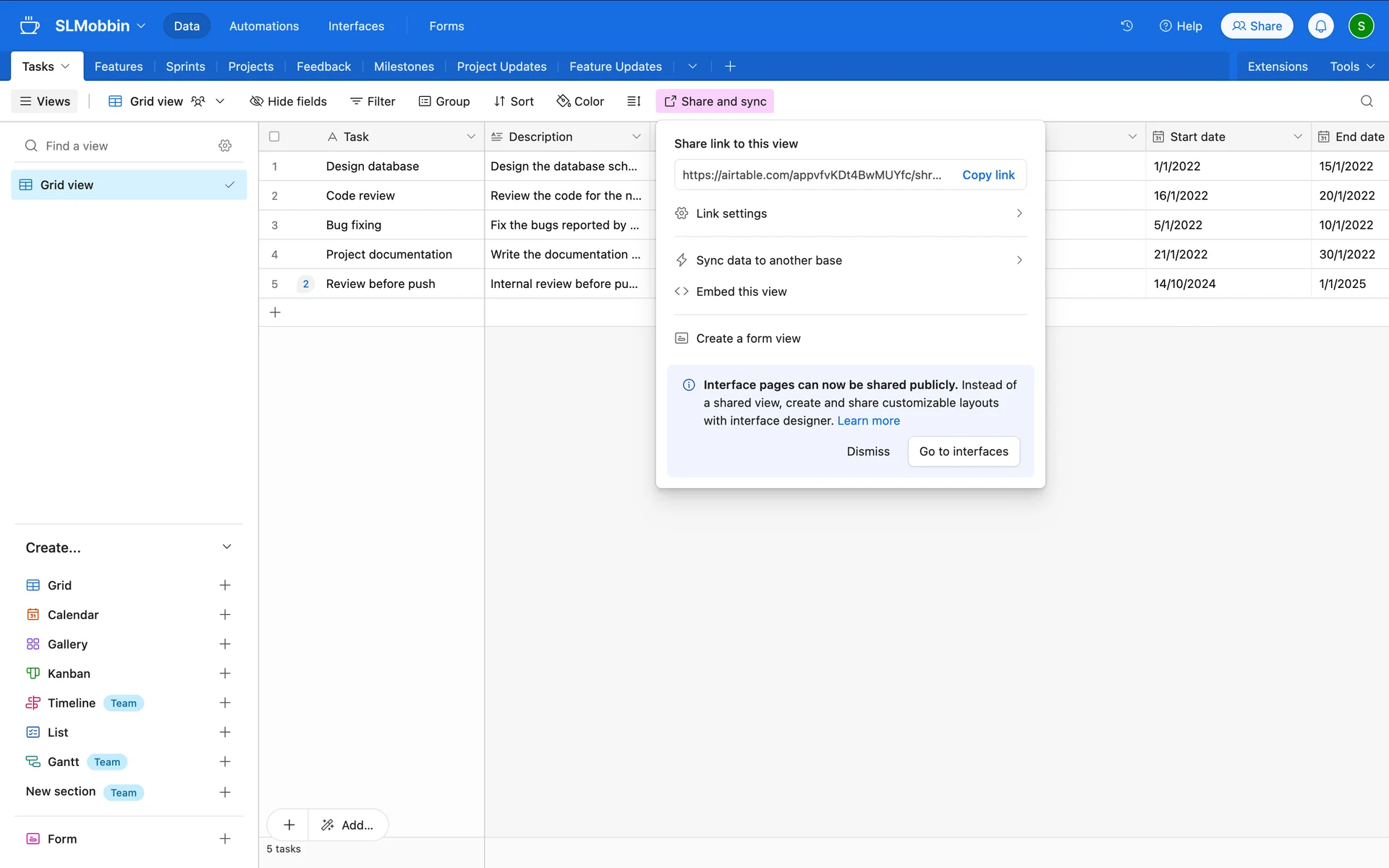Switch to the Milestones table tab
This screenshot has width=1389, height=868.
coord(404,67)
